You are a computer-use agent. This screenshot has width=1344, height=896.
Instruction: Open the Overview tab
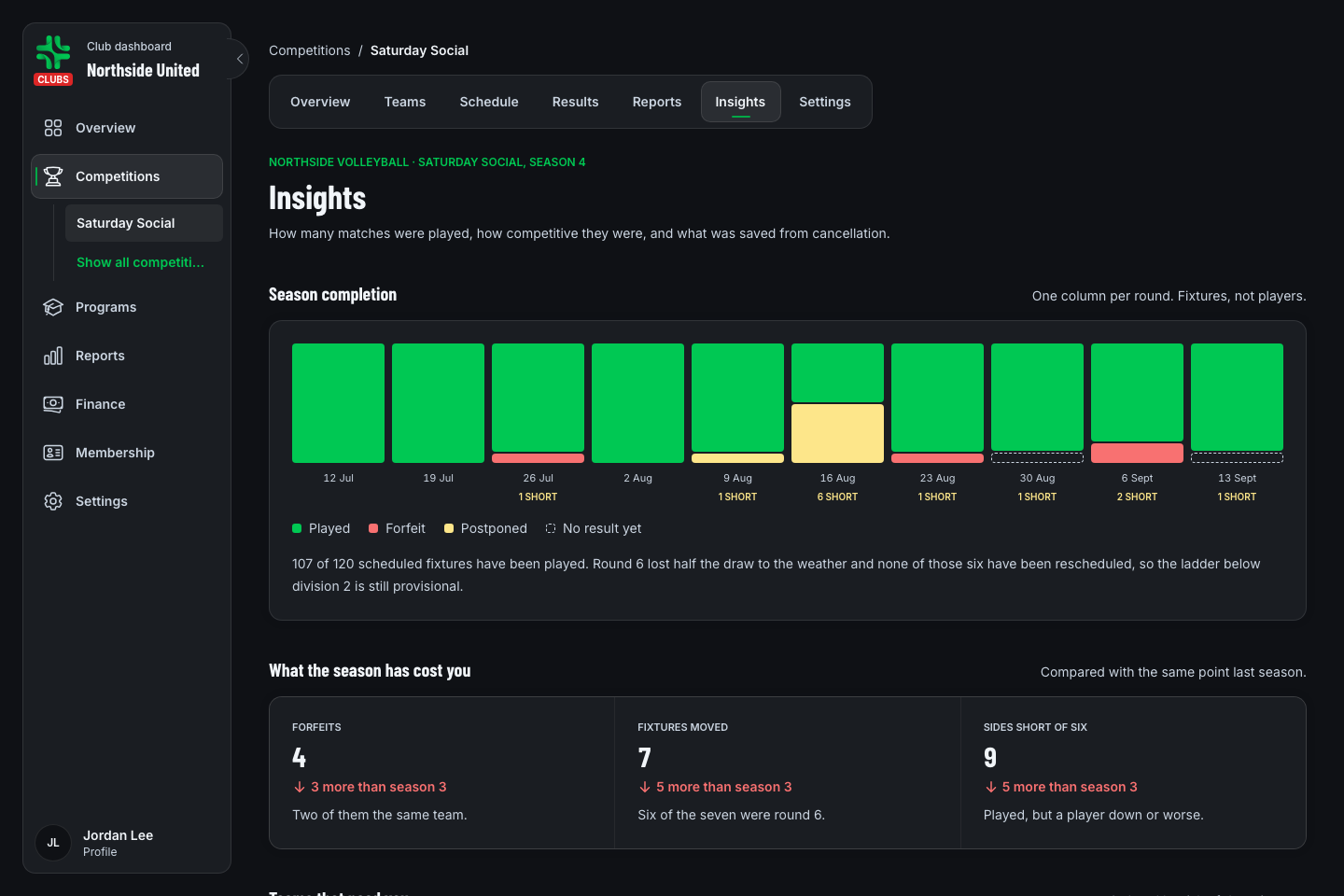320,102
